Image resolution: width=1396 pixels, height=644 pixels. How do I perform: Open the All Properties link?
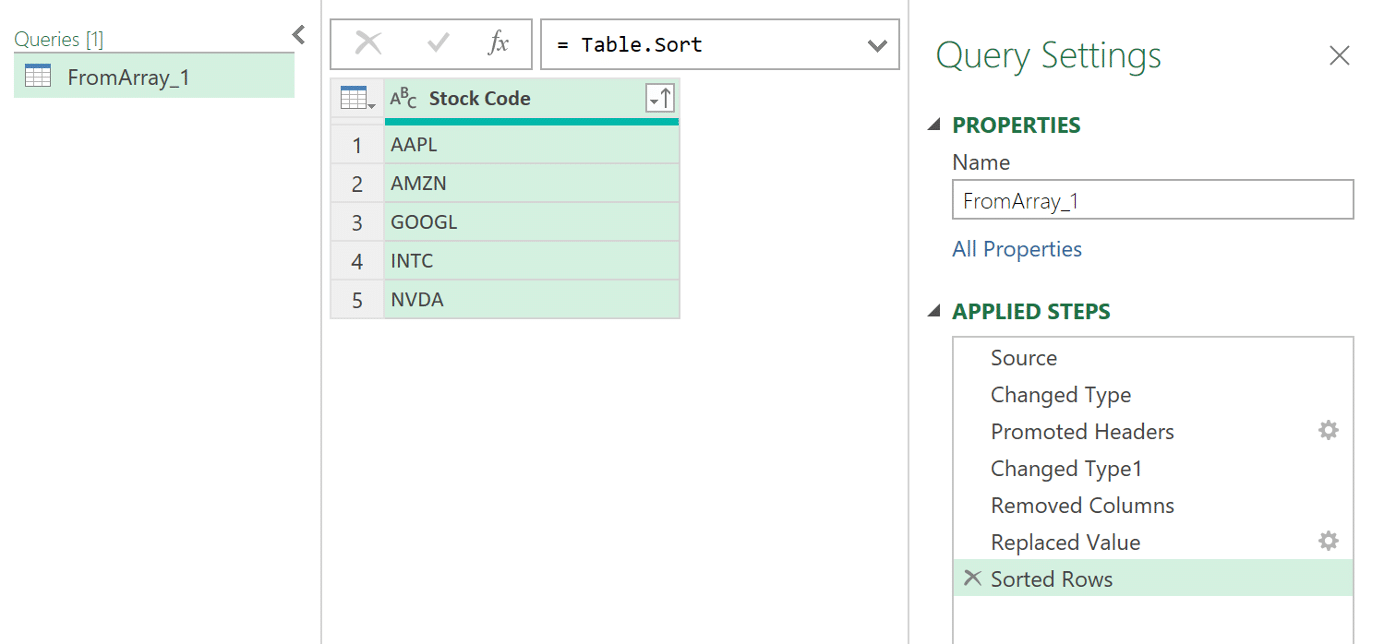click(1017, 249)
